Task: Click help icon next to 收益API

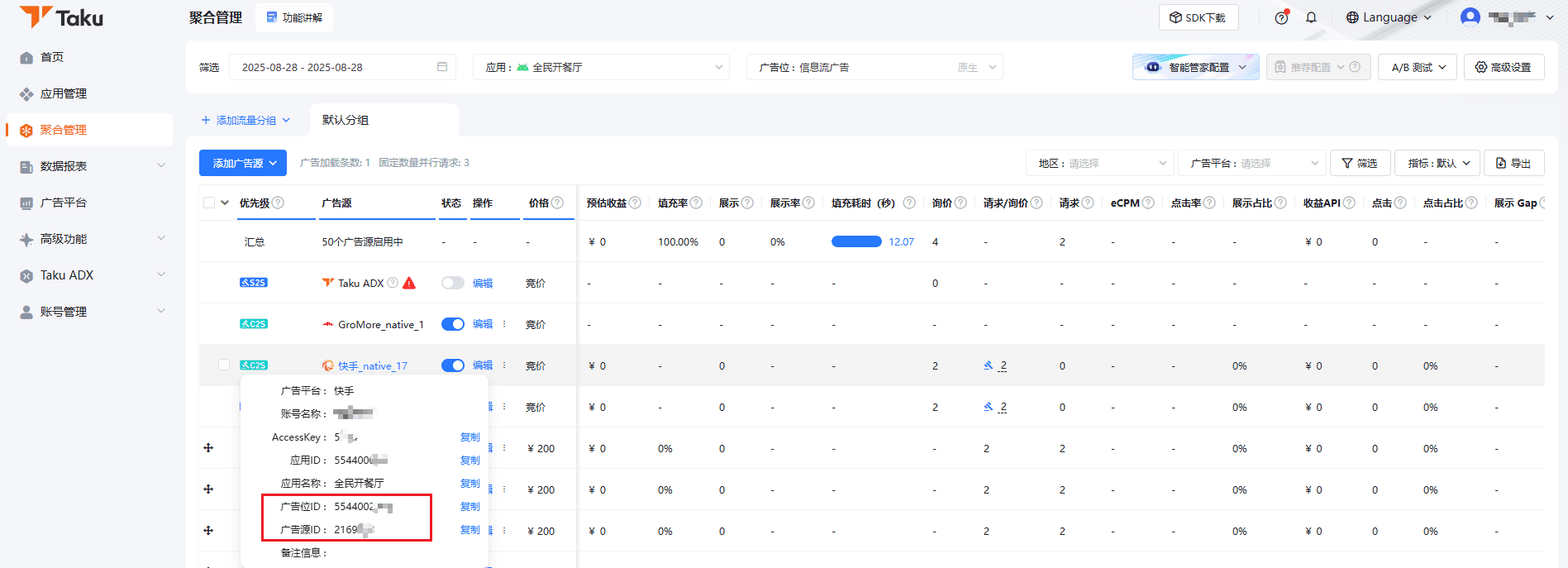Action: (x=1349, y=203)
